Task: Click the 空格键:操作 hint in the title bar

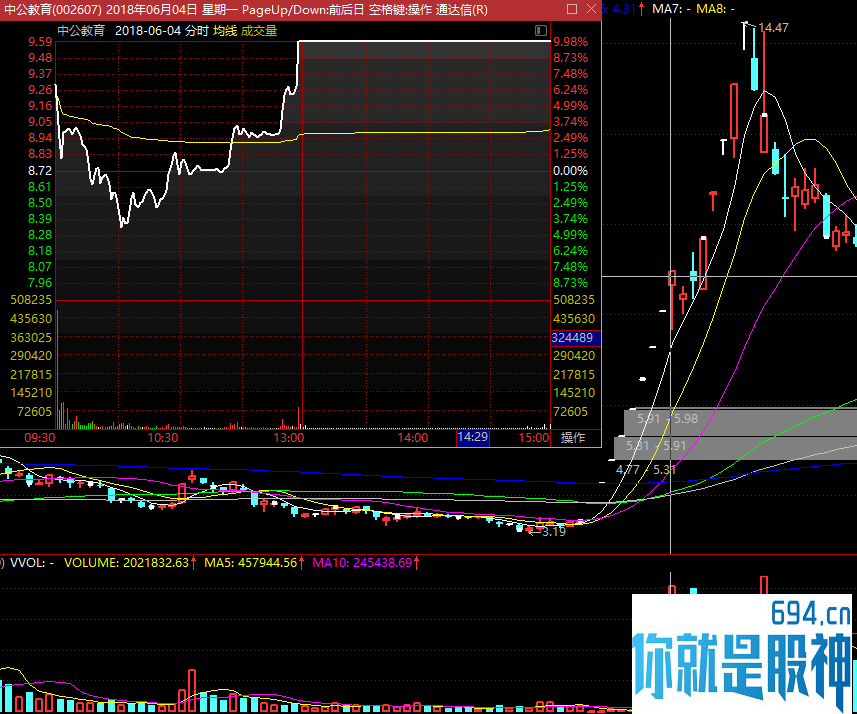Action: 400,10
